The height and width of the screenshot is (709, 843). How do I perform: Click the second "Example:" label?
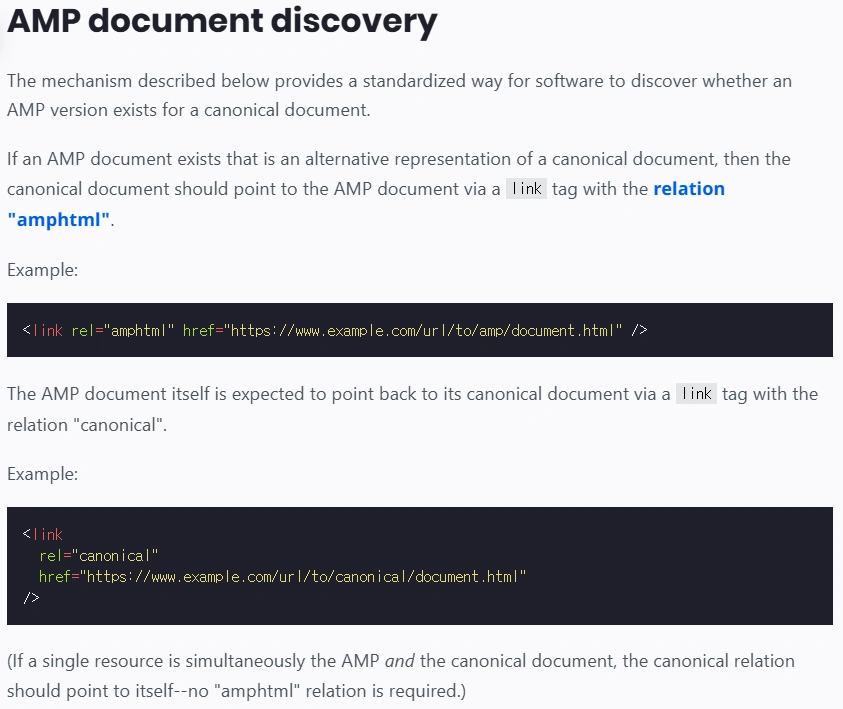[x=42, y=473]
